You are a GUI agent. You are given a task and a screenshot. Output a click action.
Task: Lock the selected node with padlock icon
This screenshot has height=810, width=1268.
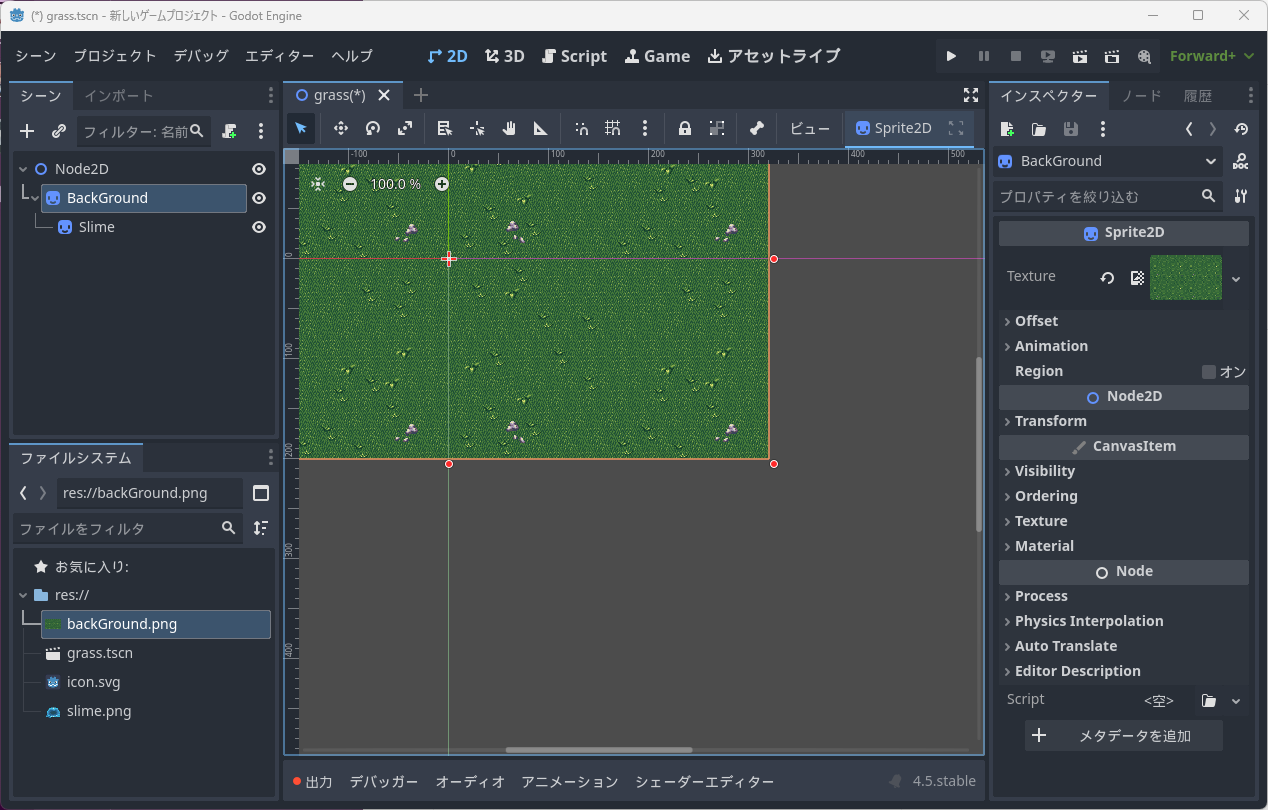[x=685, y=128]
